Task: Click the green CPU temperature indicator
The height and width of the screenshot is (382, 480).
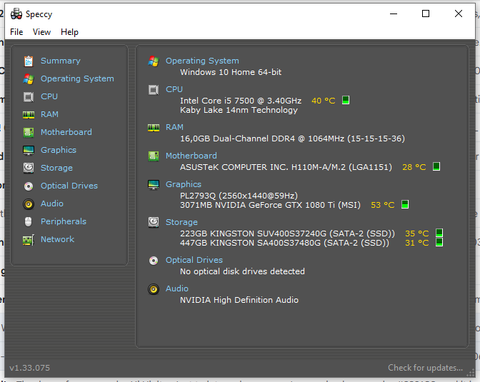Action: (346, 100)
